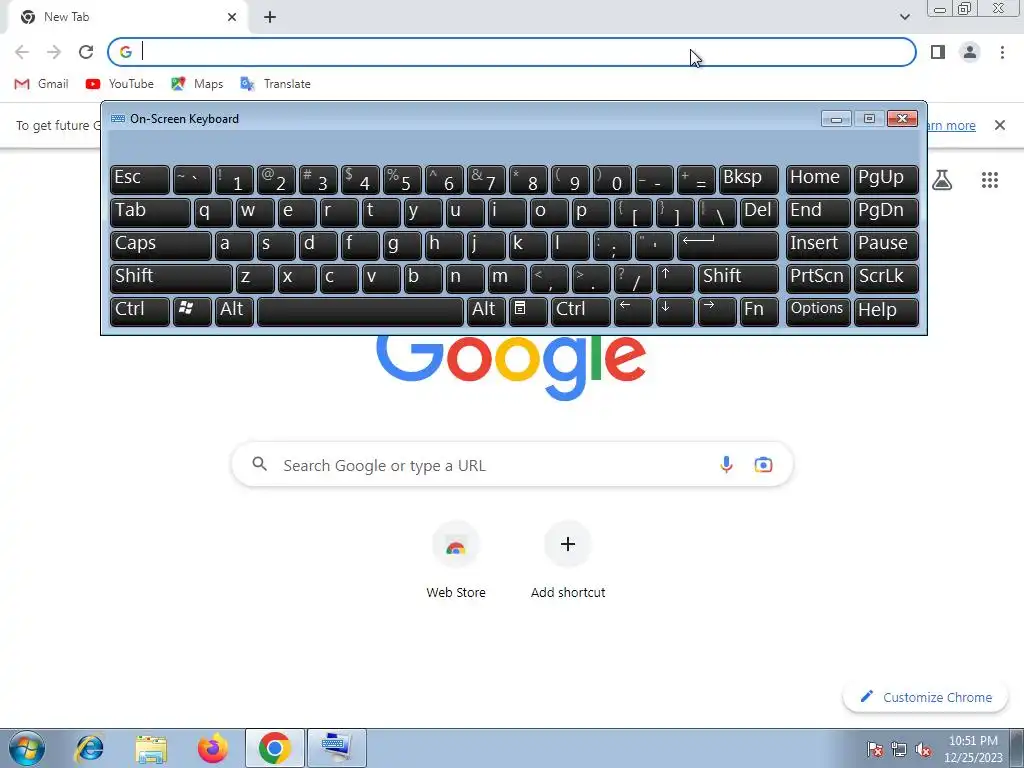Viewport: 1024px width, 768px height.
Task: Toggle the left Shift key
Action: [171, 278]
